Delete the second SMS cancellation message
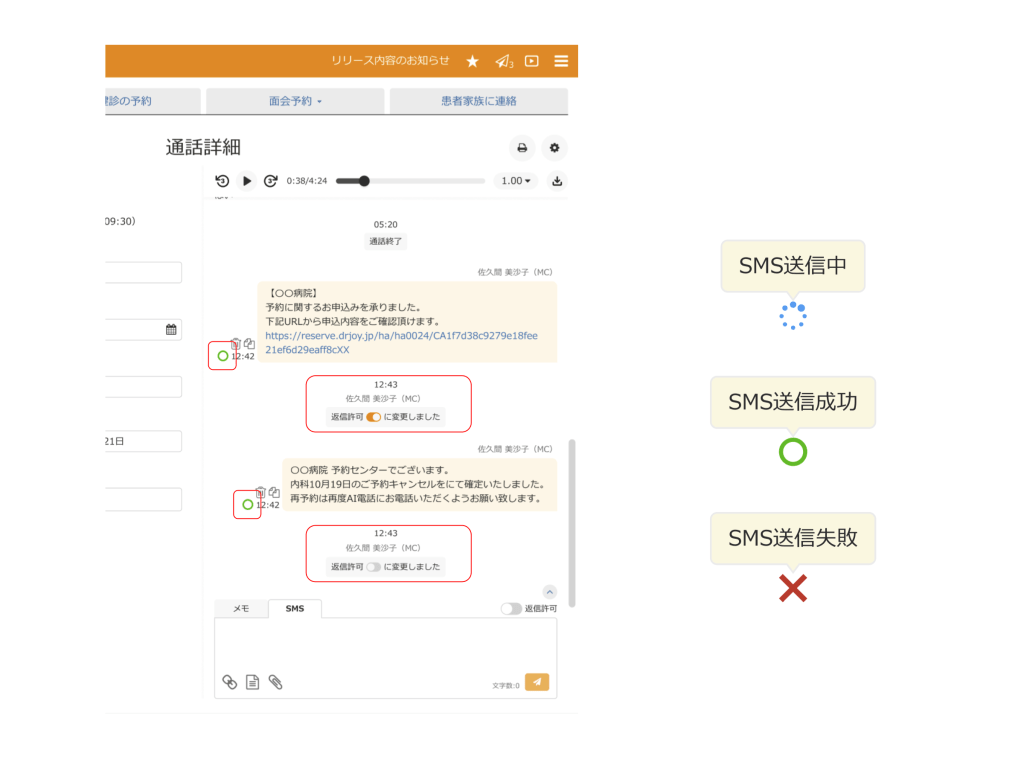Screen dimensions: 1024x768 click(x=261, y=492)
